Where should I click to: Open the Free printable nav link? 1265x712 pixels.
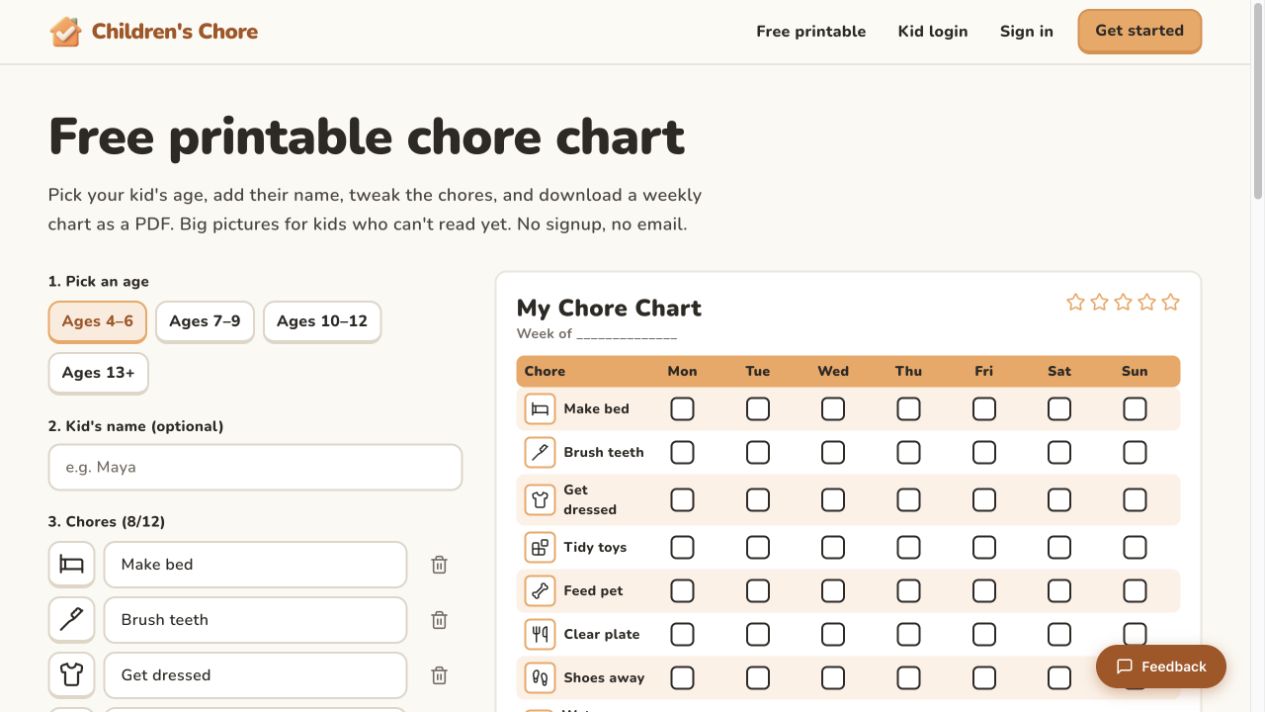pos(811,31)
